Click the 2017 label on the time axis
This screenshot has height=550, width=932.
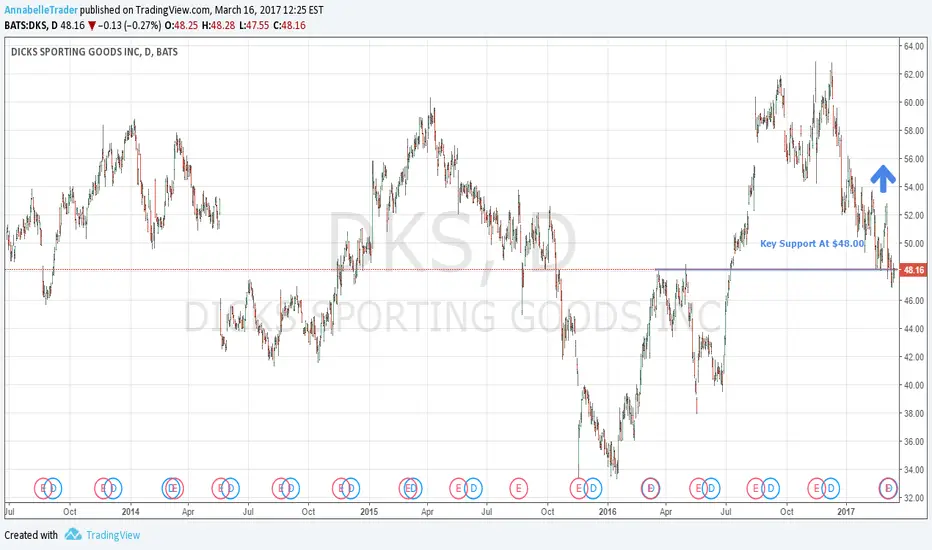coord(846,511)
